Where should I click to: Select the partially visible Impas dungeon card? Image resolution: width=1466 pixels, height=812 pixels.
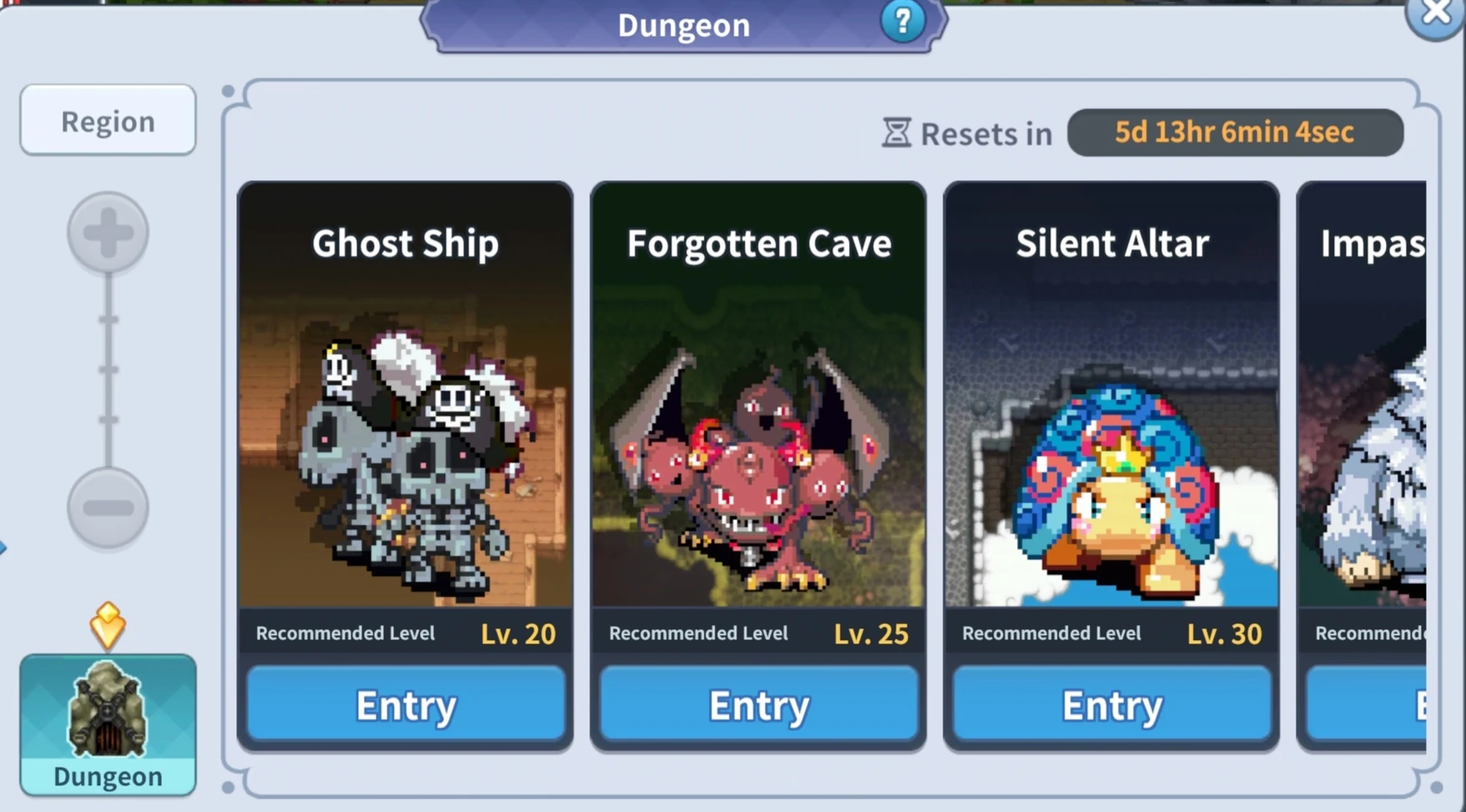coord(1362,467)
